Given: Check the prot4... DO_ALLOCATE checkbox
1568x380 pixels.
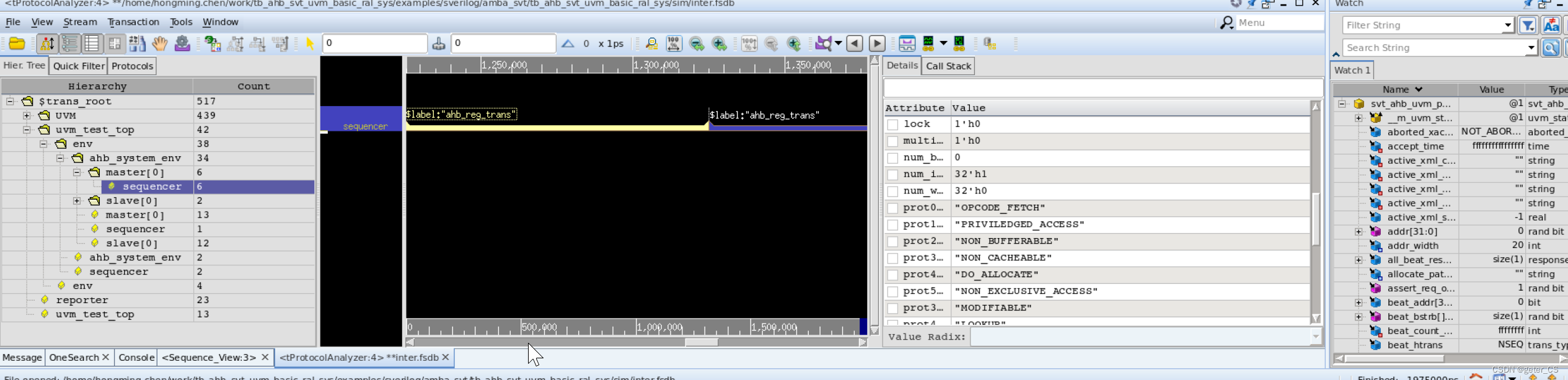Looking at the screenshot, I should click(892, 275).
